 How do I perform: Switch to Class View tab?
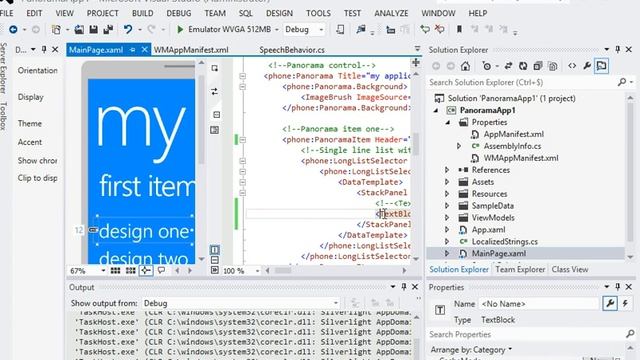[570, 269]
